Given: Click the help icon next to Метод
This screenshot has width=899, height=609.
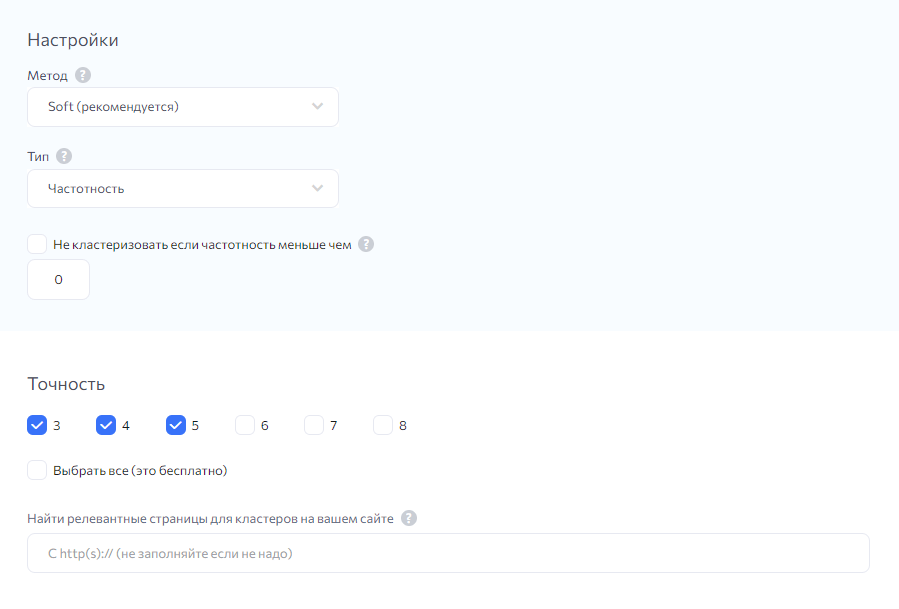Looking at the screenshot, I should [83, 75].
